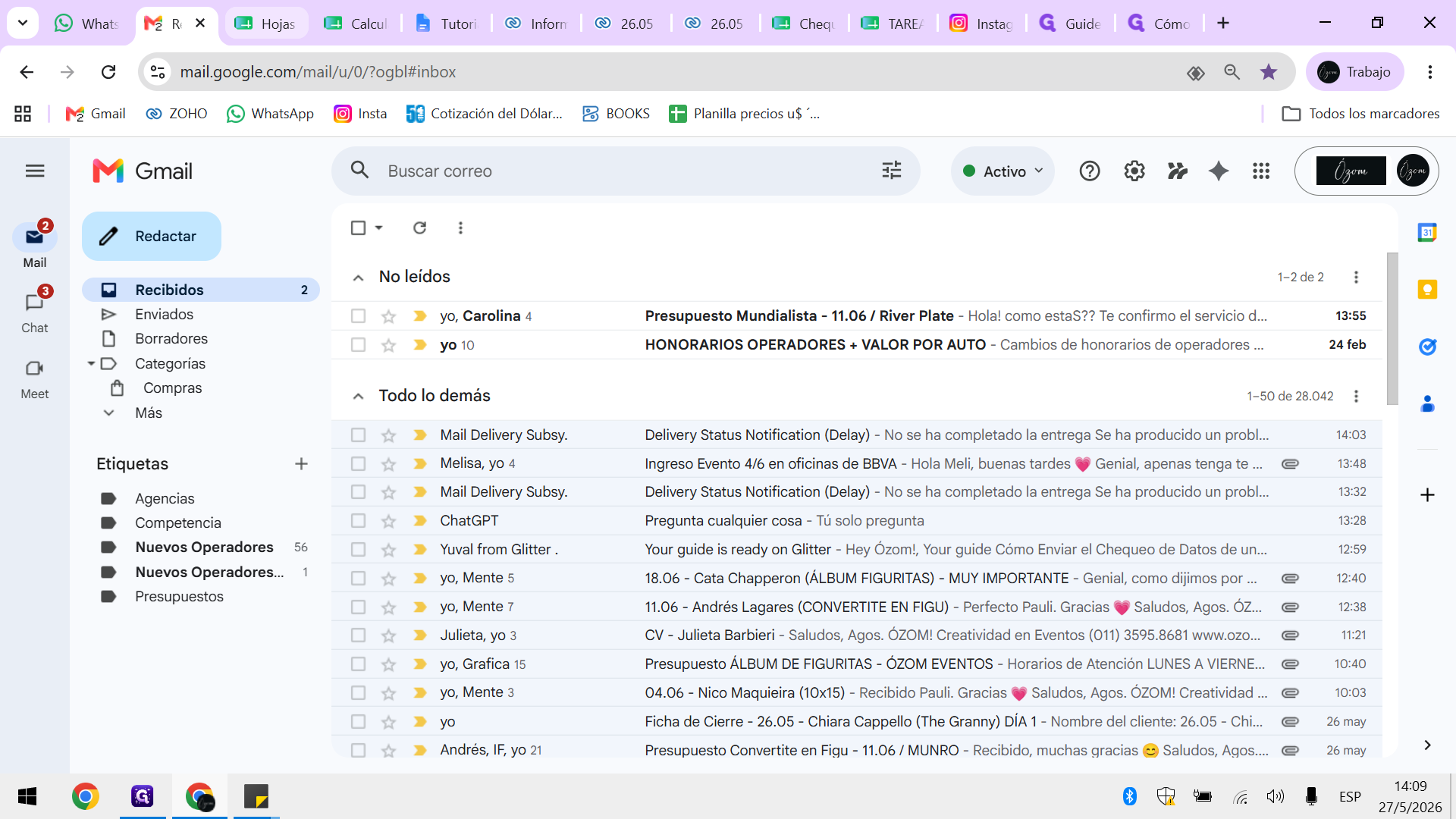Open Google Tasks side panel icon
This screenshot has width=1456, height=819.
point(1427,347)
